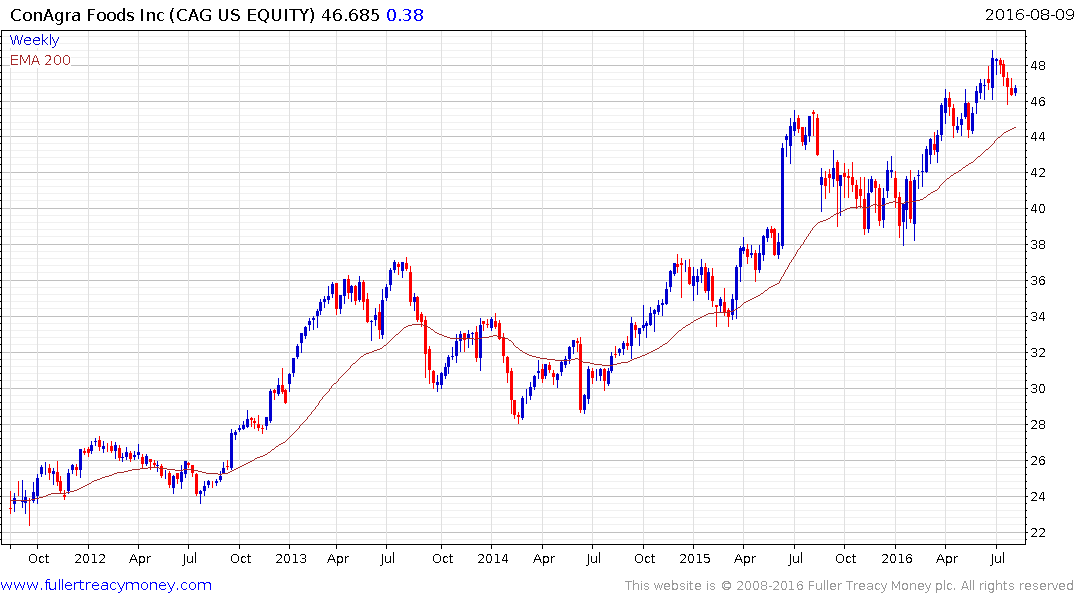Click the 22 price axis label
1075x600 pixels.
[x=1037, y=533]
